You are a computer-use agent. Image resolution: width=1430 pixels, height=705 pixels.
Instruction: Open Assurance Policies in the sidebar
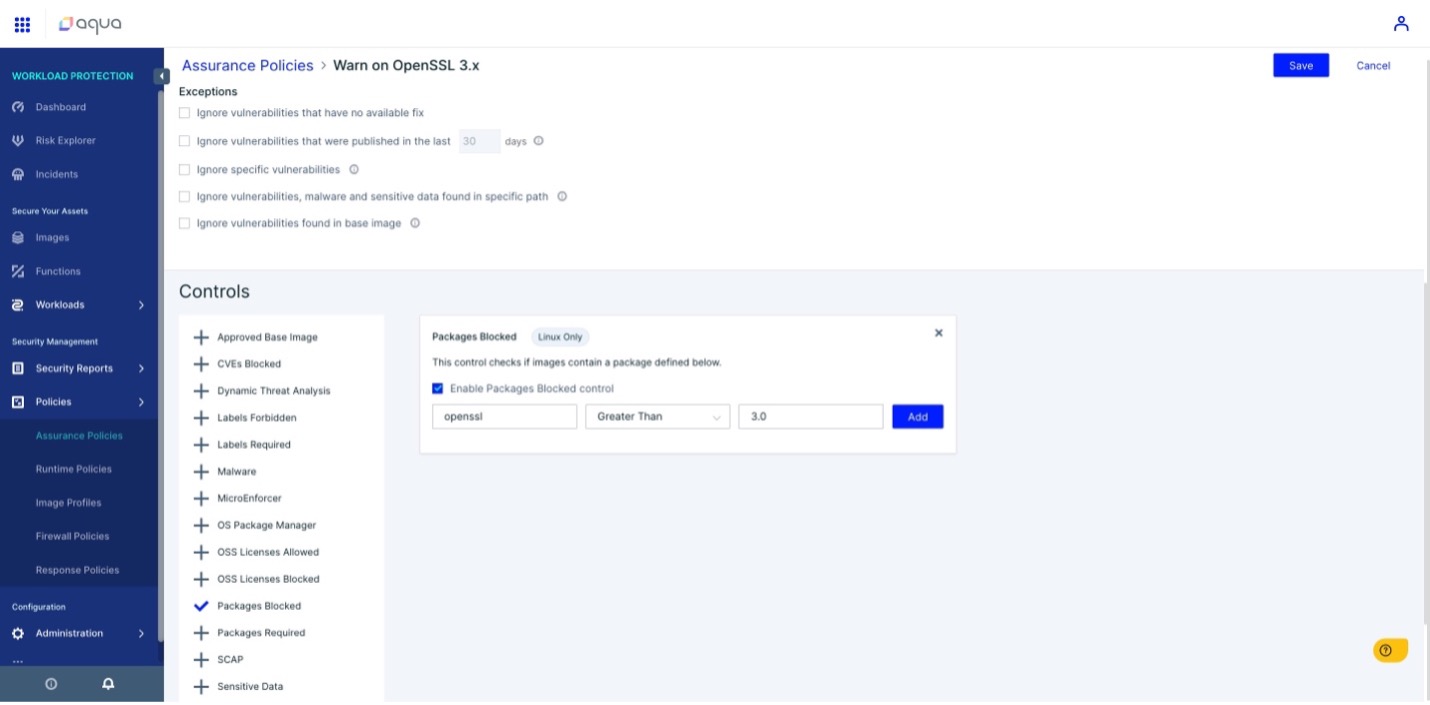click(x=79, y=436)
